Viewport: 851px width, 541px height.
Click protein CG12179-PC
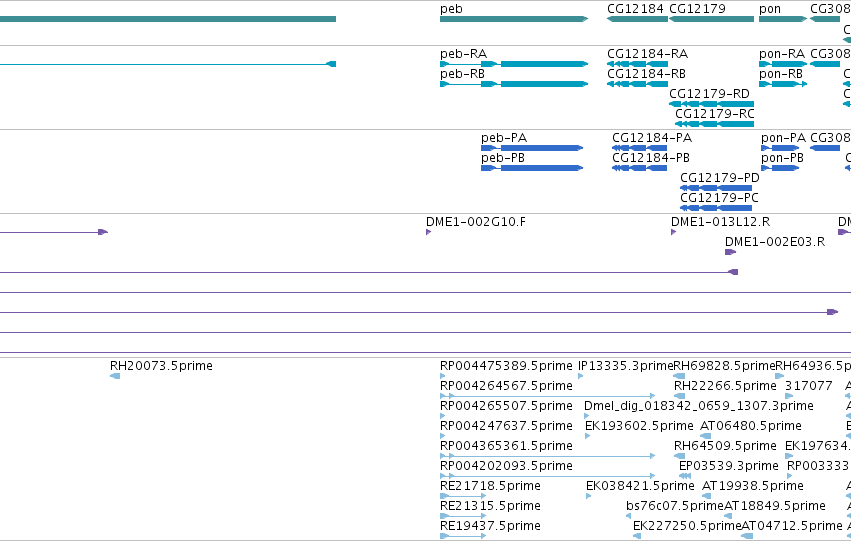[x=716, y=208]
